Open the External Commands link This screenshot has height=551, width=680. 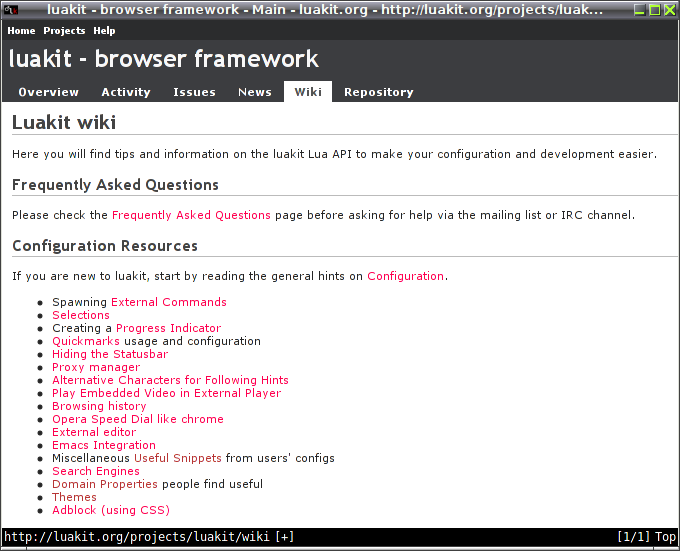169,302
